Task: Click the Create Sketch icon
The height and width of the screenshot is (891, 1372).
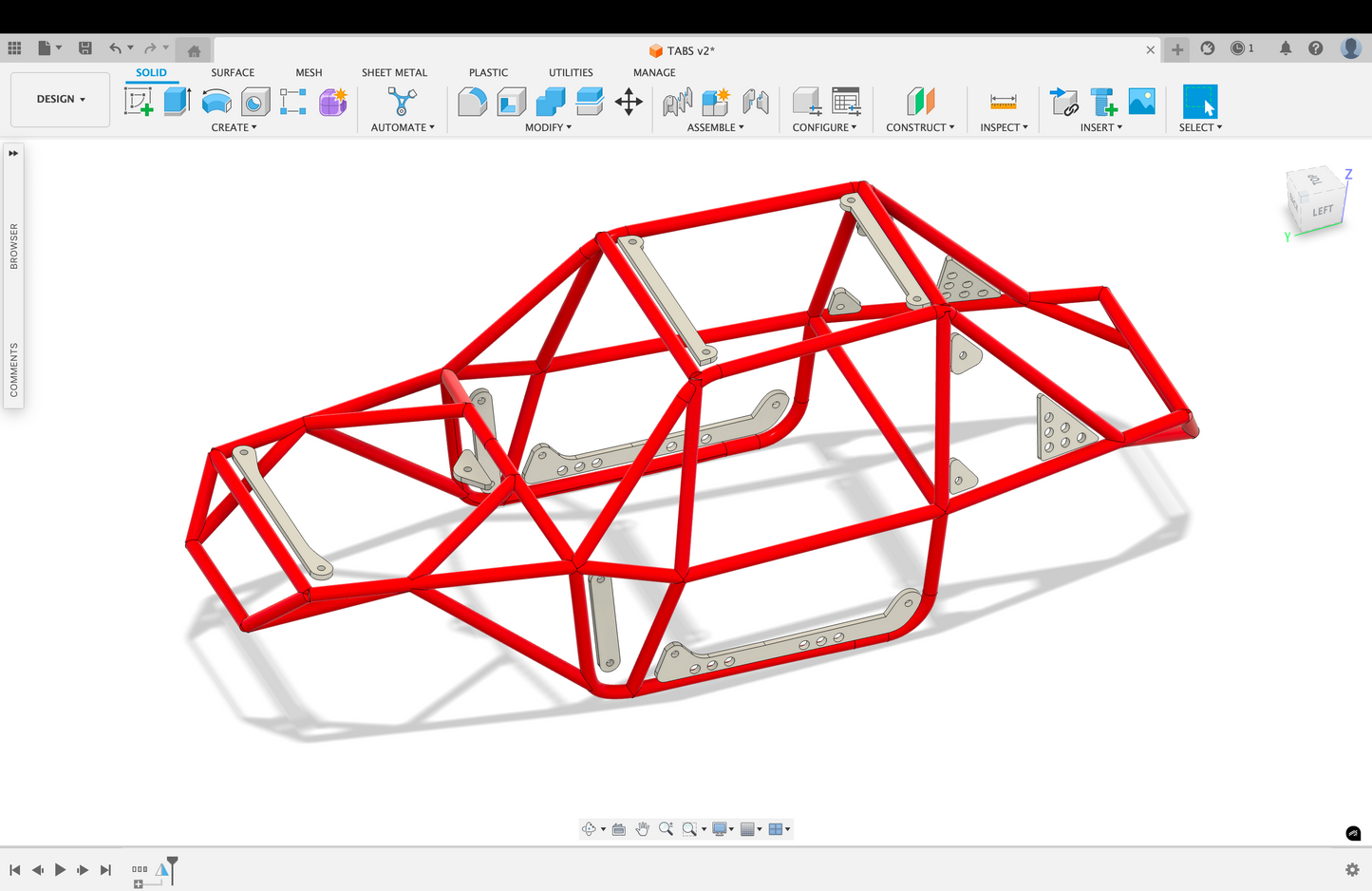Action: [139, 102]
